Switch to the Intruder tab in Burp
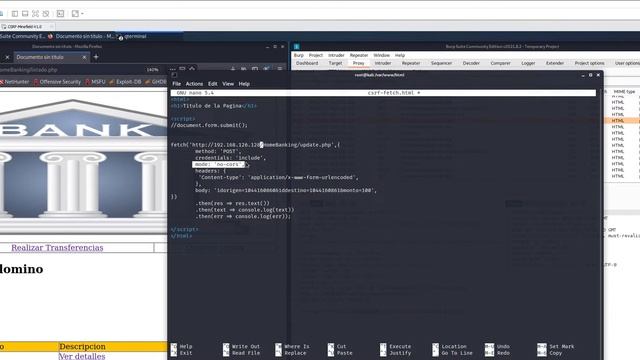Screen dimensions: 640x360 click(x=383, y=63)
